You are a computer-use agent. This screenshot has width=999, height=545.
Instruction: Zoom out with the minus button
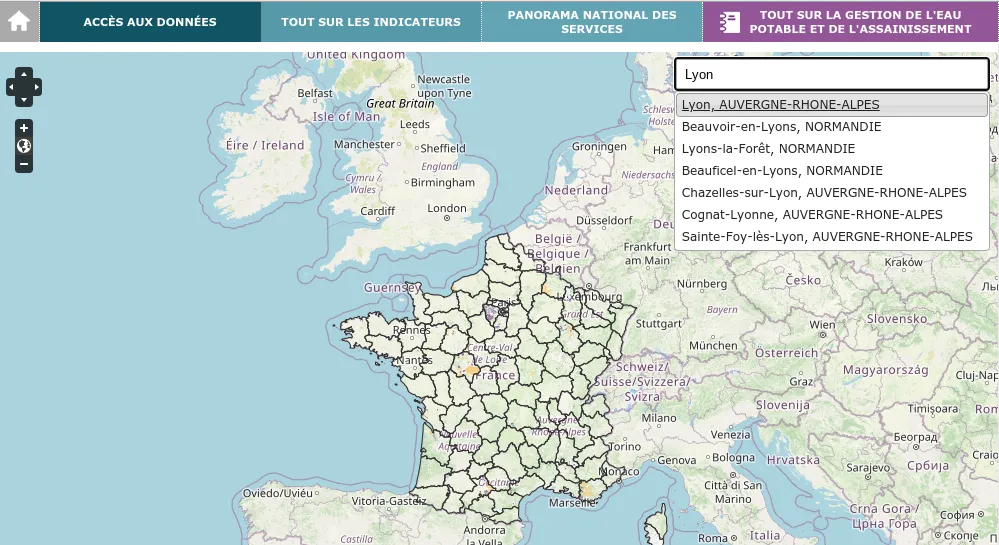(x=24, y=164)
